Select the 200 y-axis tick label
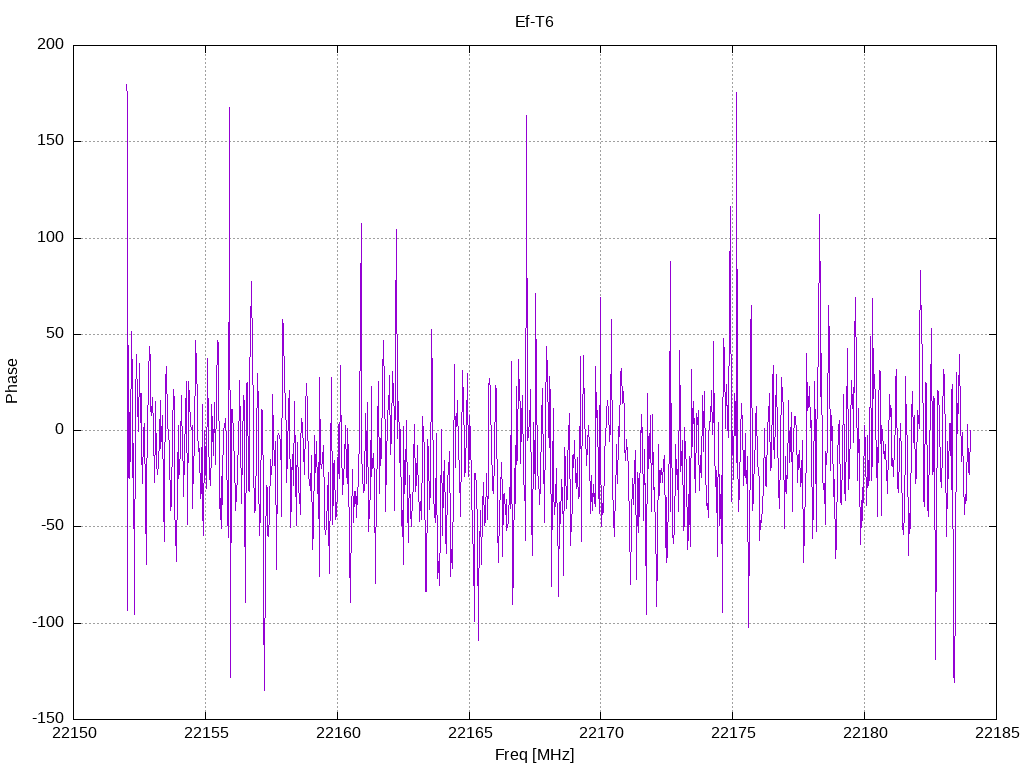Viewport: 1024px width, 768px height. pyautogui.click(x=51, y=44)
